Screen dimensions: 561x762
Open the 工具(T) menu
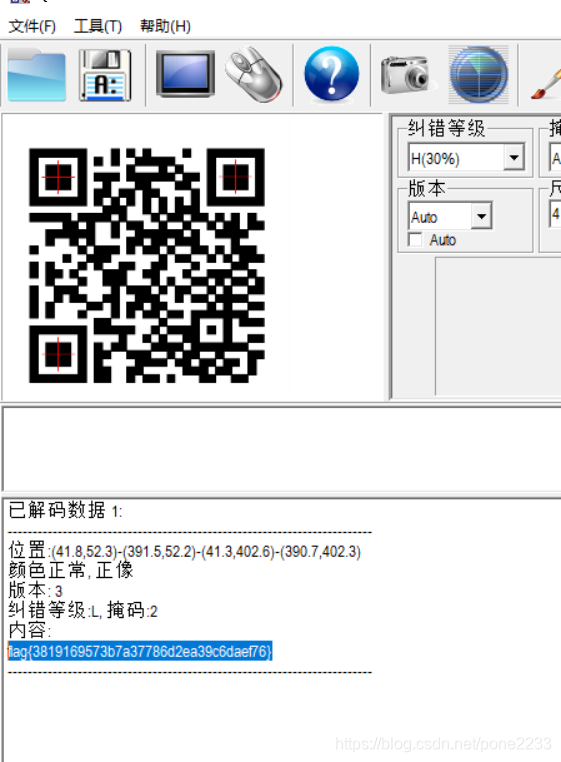(98, 26)
